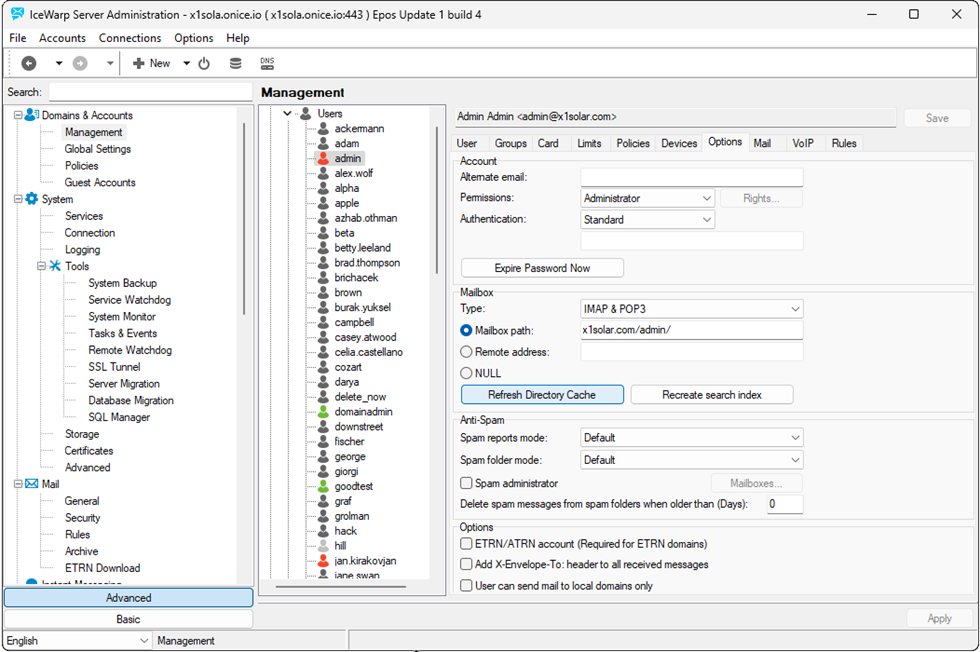Click the back navigation arrow icon
The width and height of the screenshot is (980, 652).
click(29, 63)
